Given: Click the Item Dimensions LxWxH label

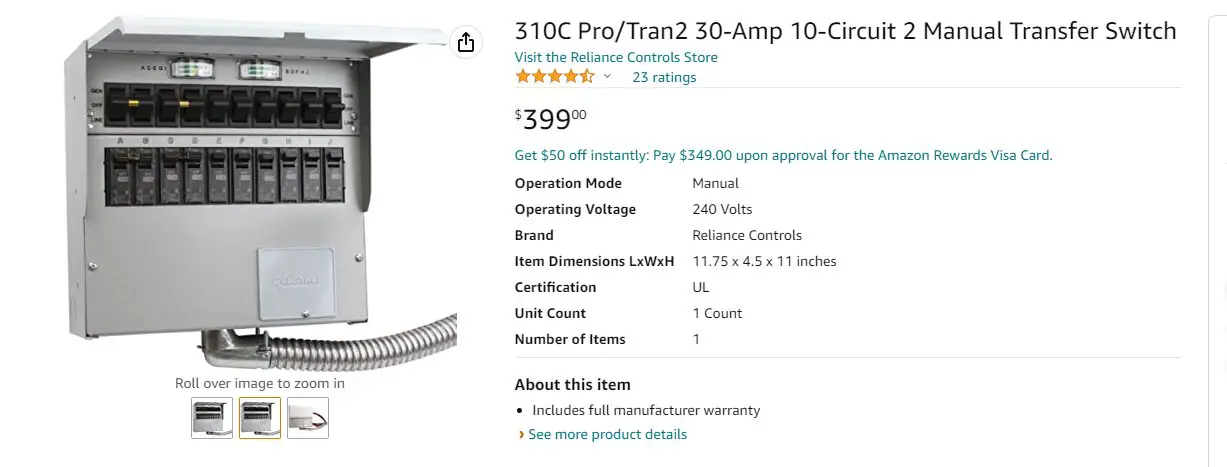Looking at the screenshot, I should (x=594, y=261).
